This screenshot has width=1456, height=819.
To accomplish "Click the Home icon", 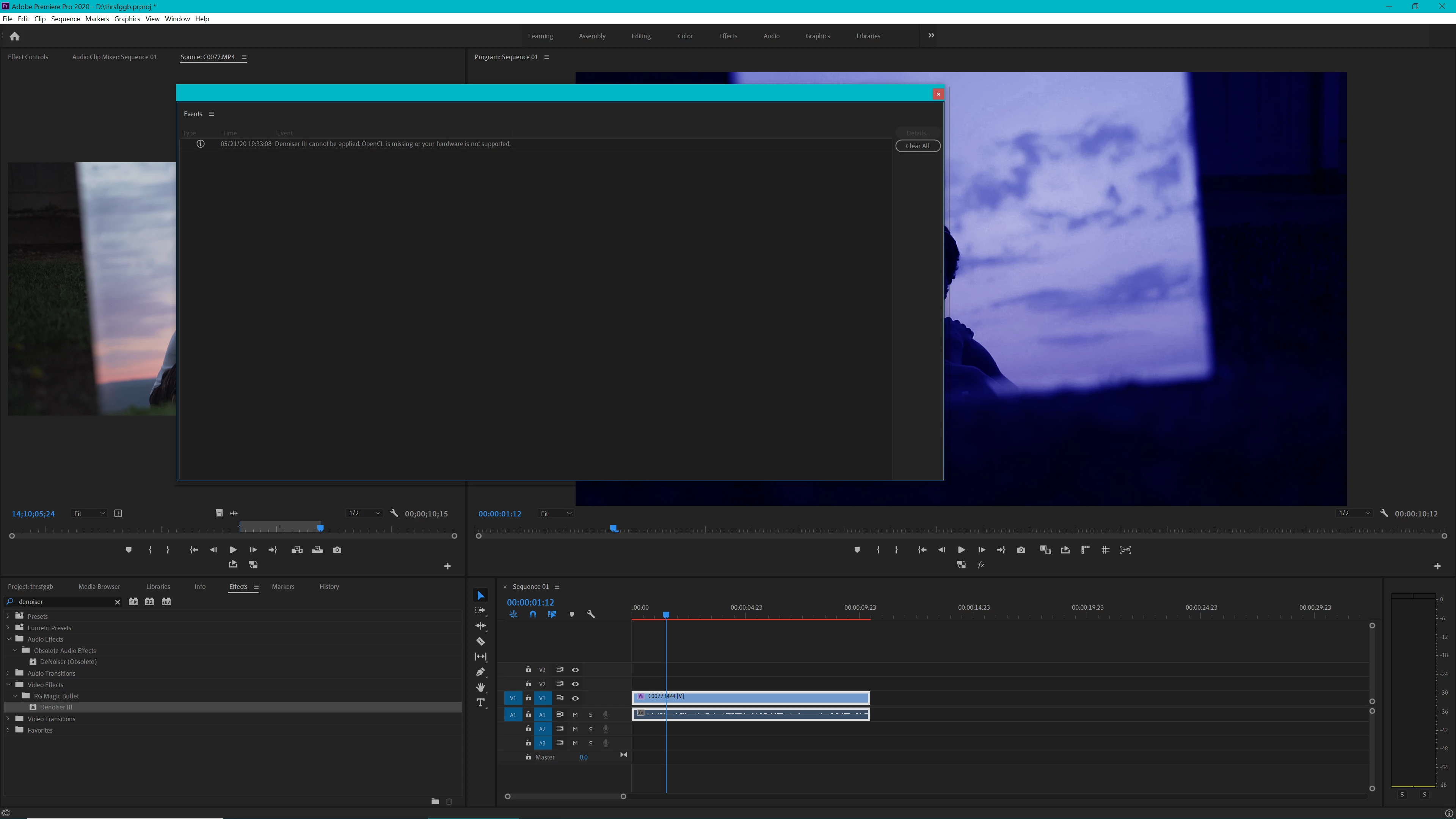I will click(15, 36).
